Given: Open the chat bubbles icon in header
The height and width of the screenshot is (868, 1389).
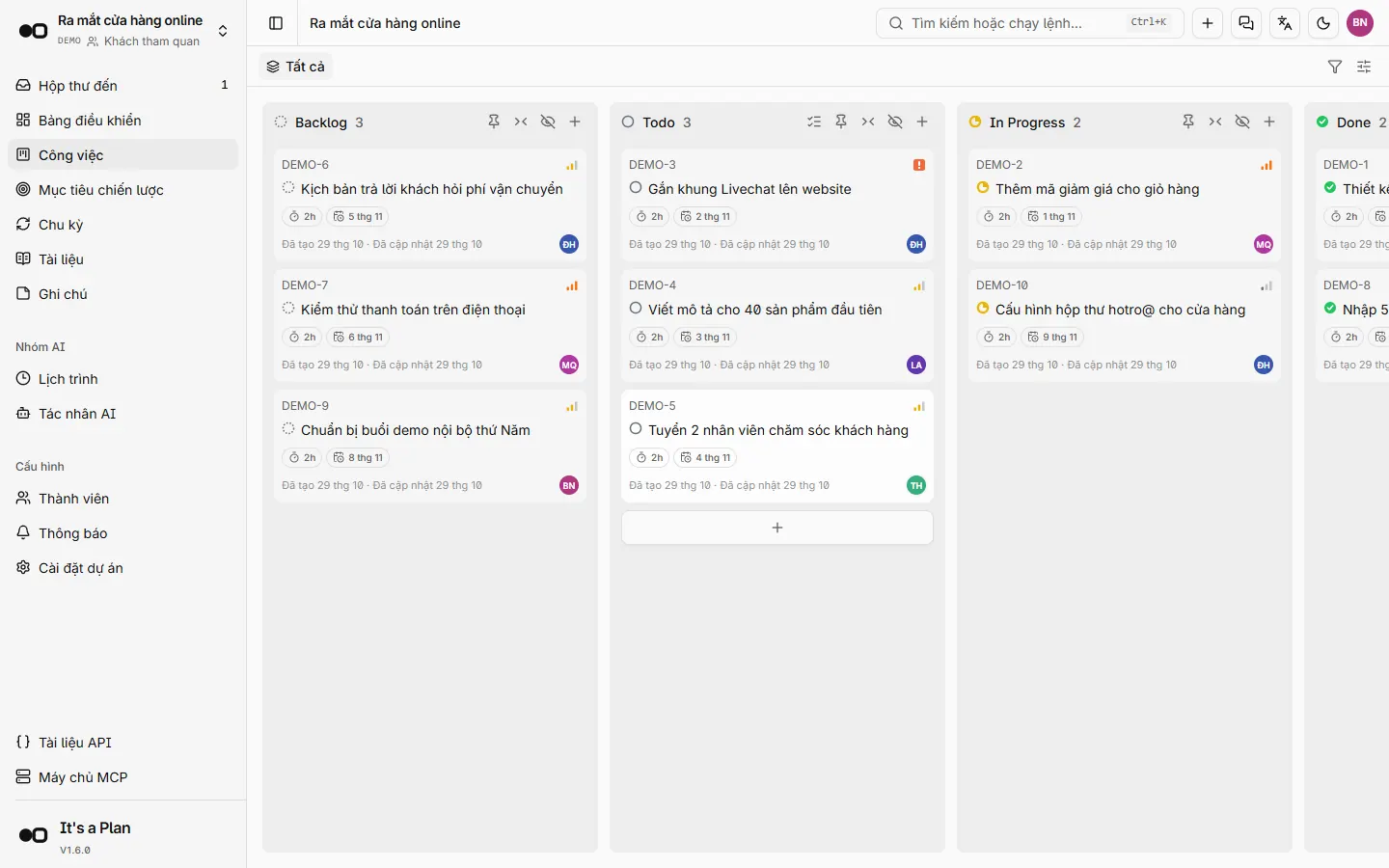Looking at the screenshot, I should [x=1246, y=23].
